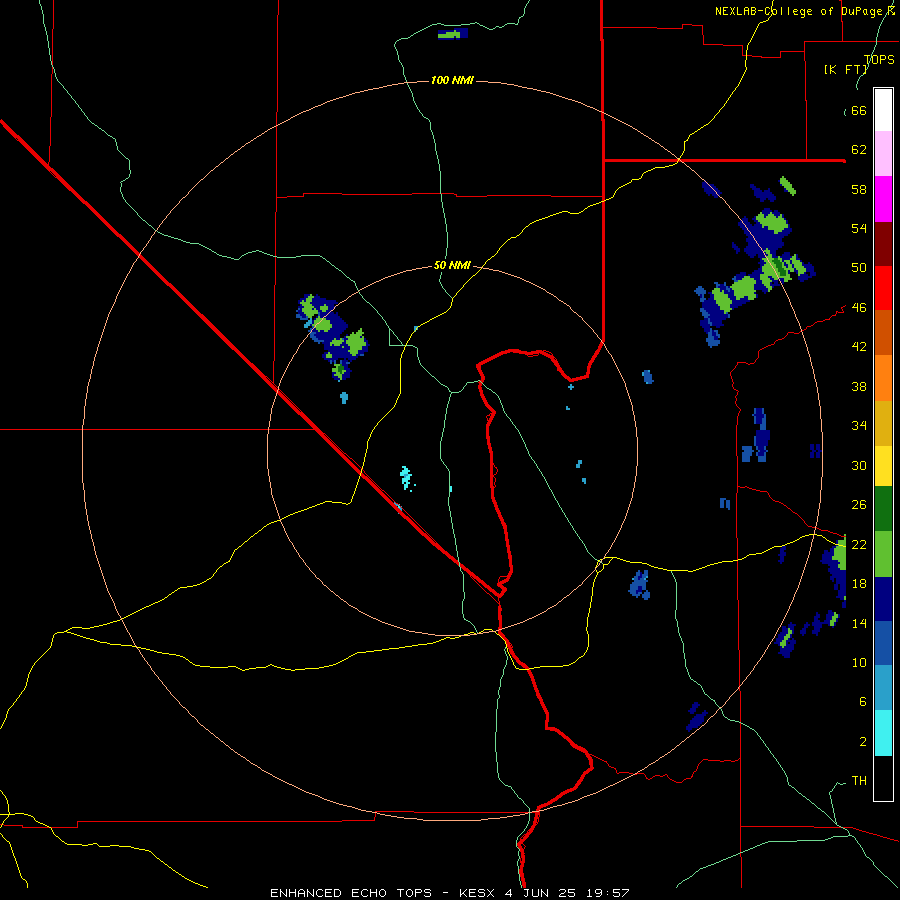Pick the dark orange legend color block

point(883,332)
